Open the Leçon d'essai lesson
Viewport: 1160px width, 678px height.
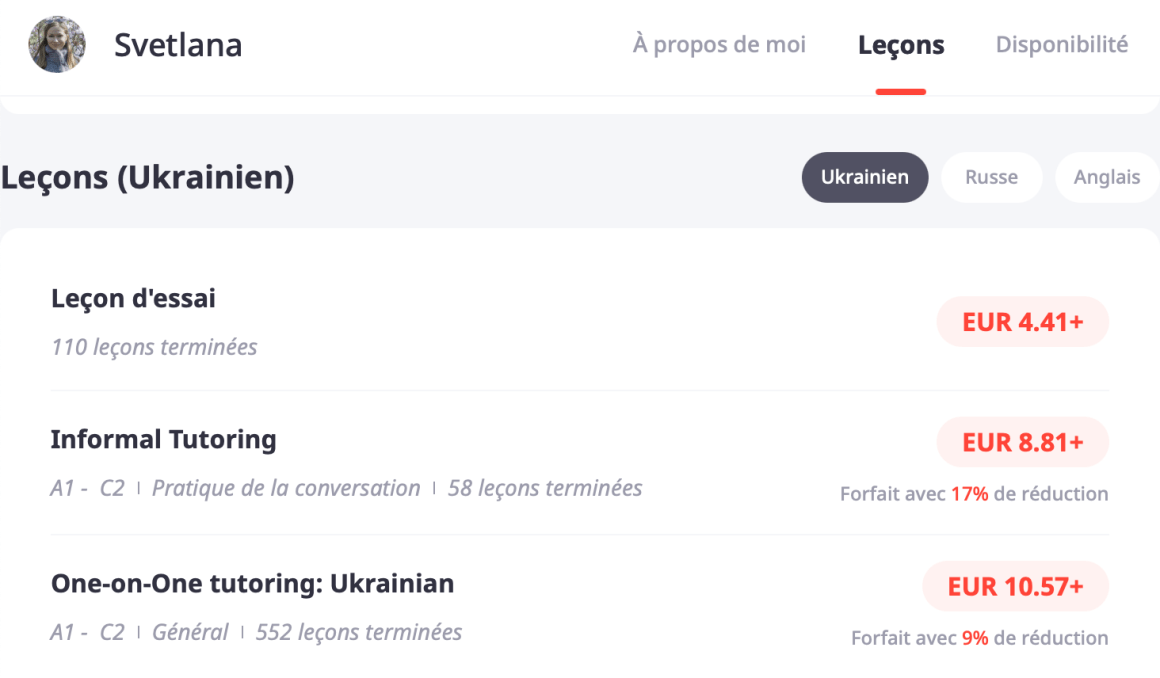(133, 298)
